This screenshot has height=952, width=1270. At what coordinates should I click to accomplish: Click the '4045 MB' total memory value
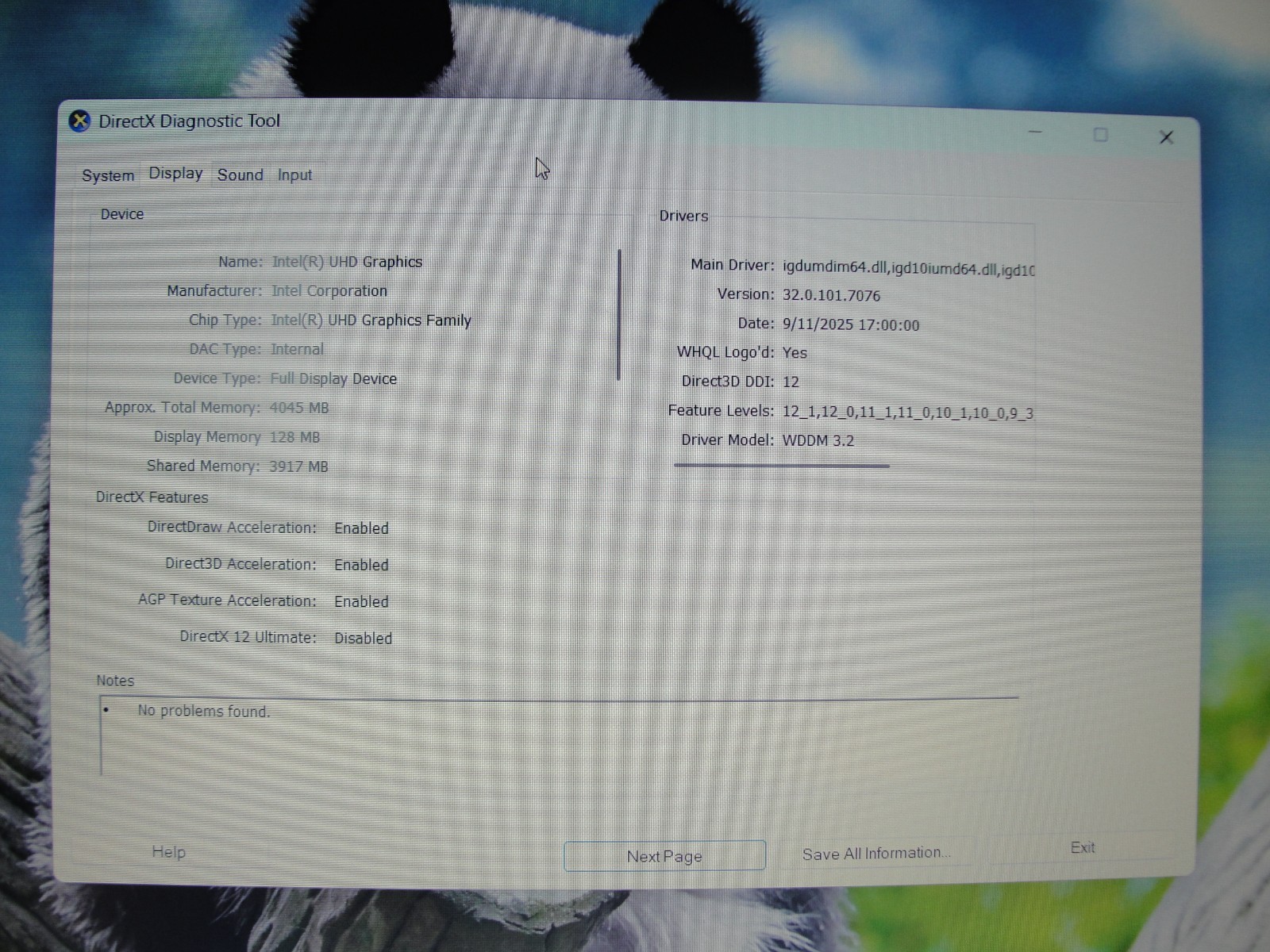point(299,408)
